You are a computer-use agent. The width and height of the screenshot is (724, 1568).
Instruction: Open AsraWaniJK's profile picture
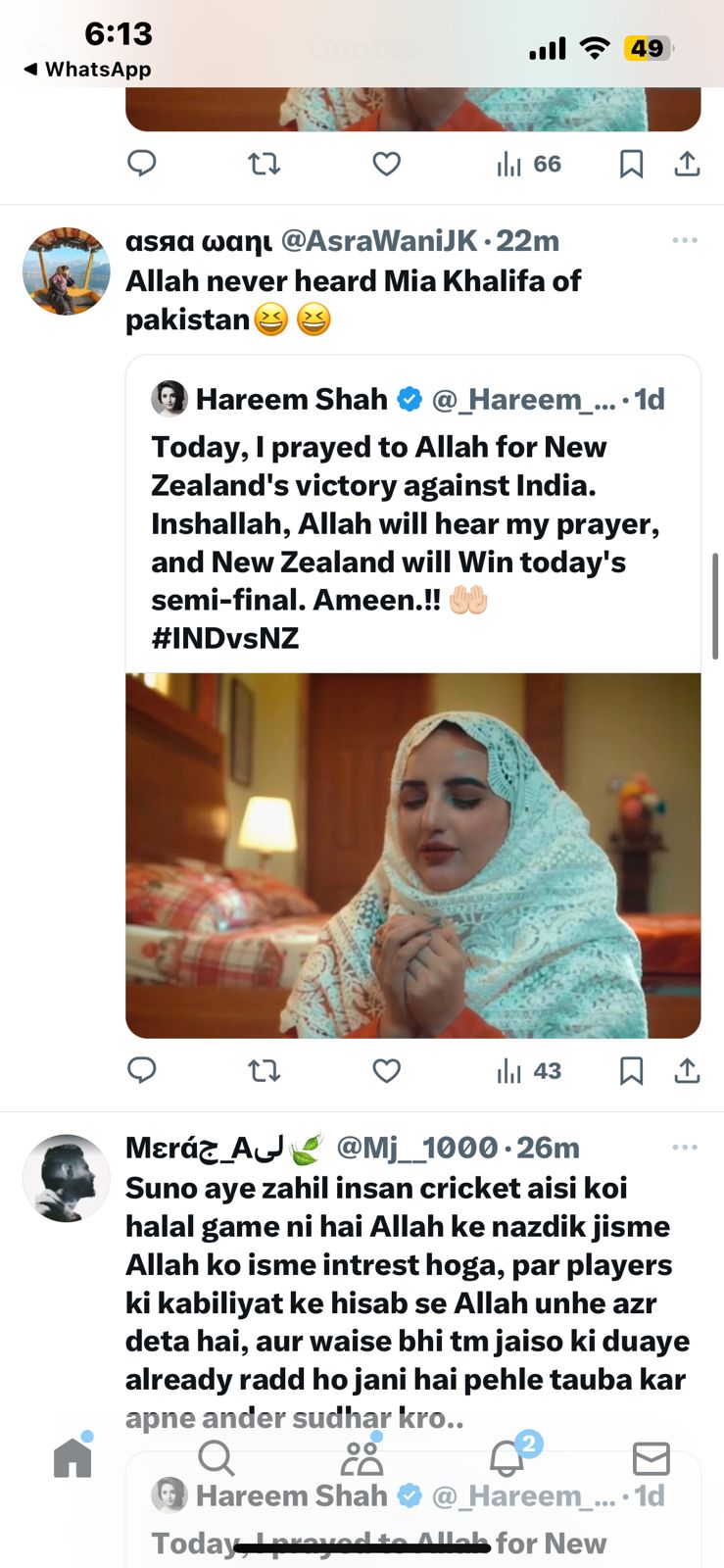pyautogui.click(x=67, y=271)
